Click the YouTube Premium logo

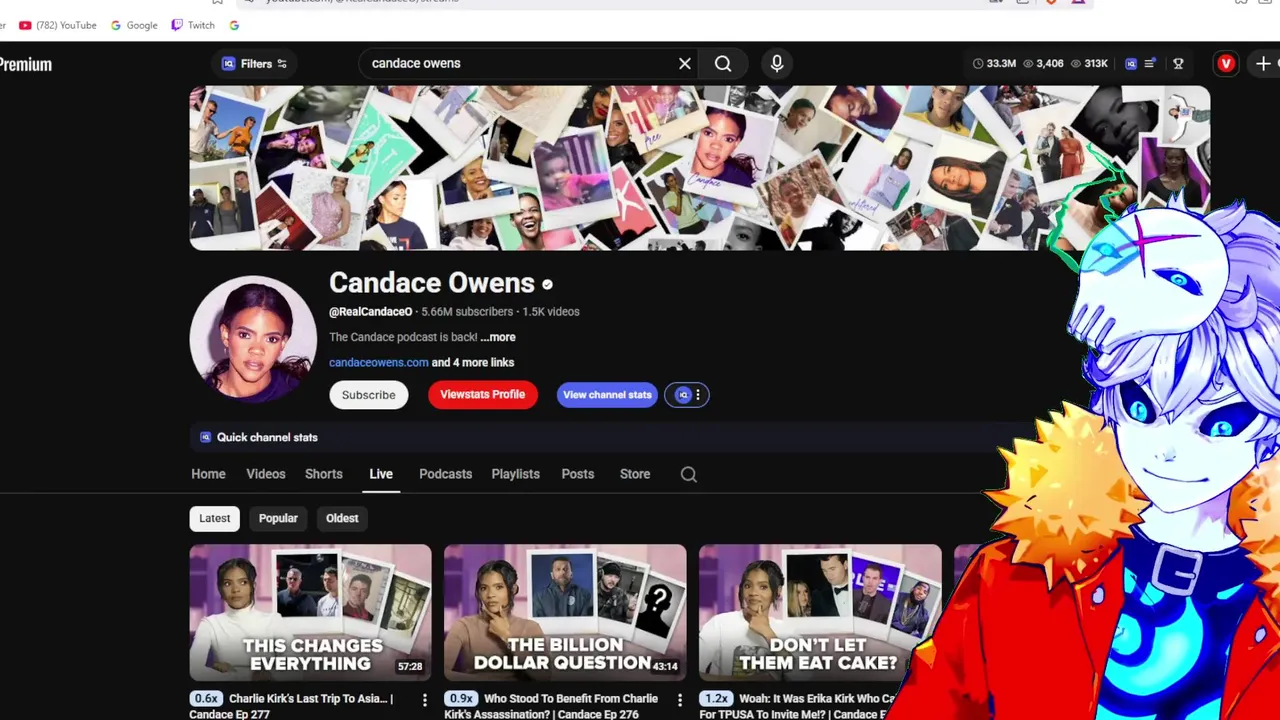tap(26, 65)
